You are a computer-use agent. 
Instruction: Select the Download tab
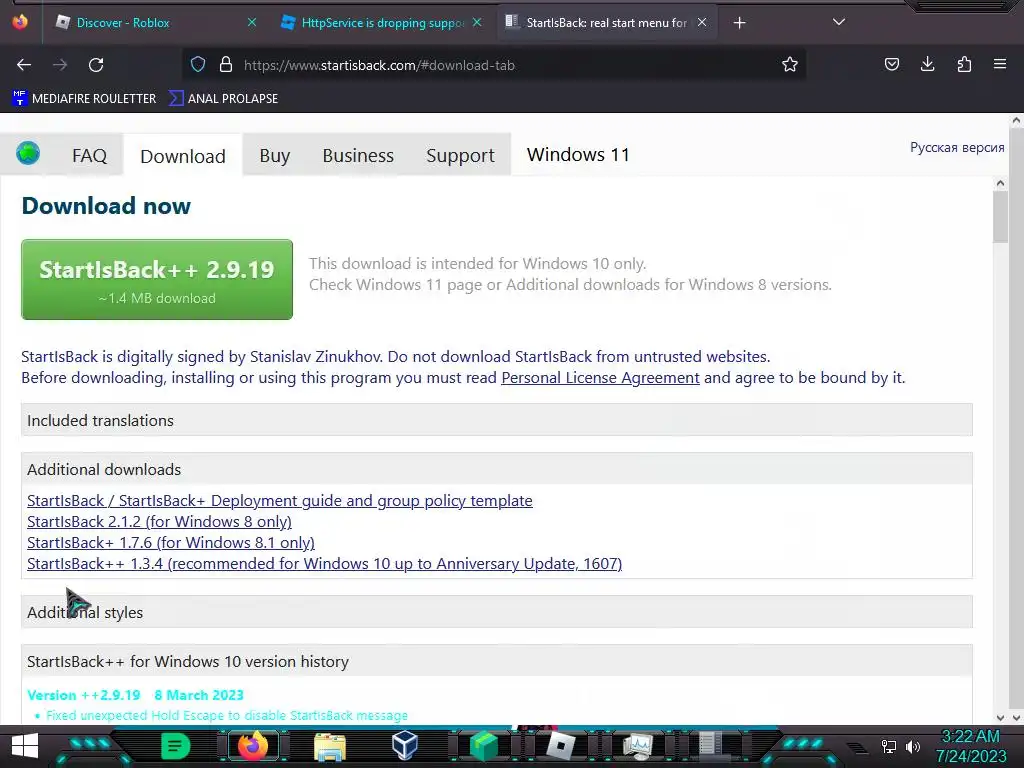click(x=183, y=156)
